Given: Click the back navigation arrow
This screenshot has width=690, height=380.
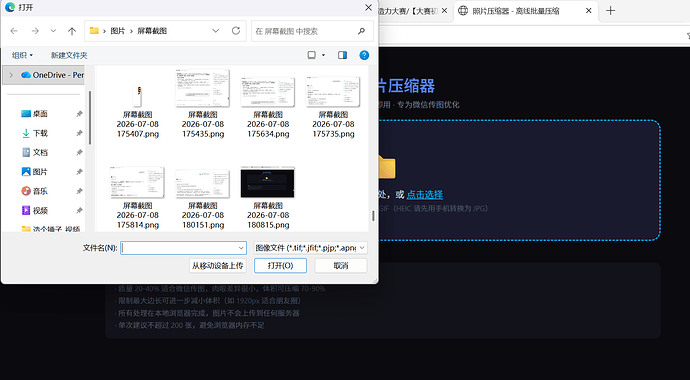Looking at the screenshot, I should point(14,31).
